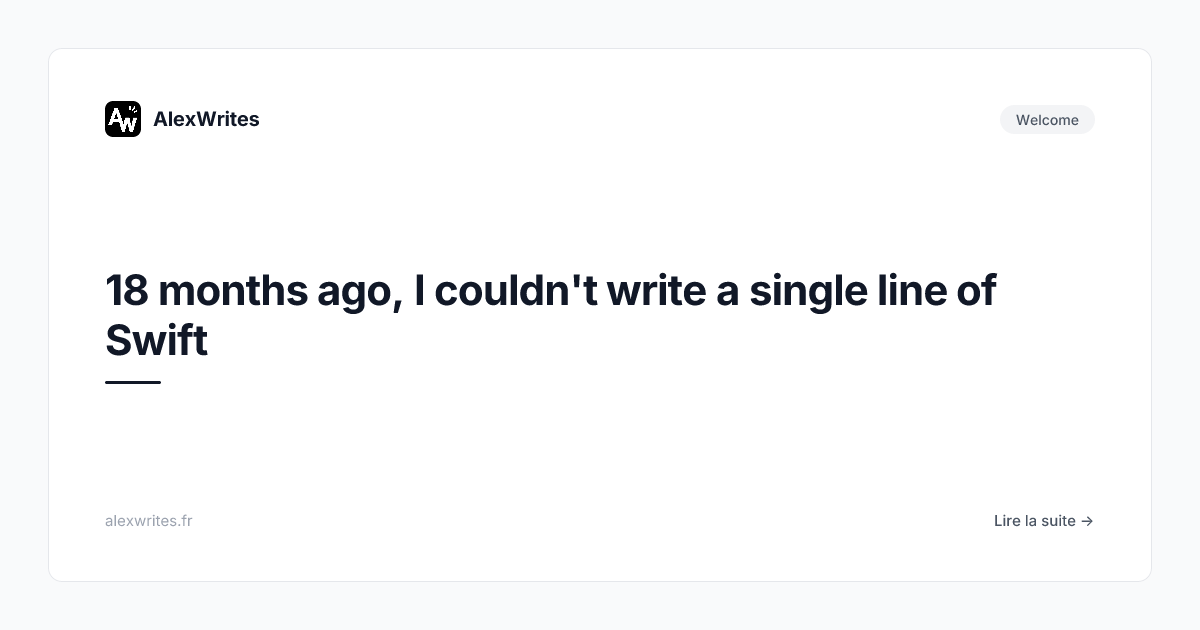The width and height of the screenshot is (1200, 630).
Task: Select the Welcome tag badge
Action: pyautogui.click(x=1047, y=120)
